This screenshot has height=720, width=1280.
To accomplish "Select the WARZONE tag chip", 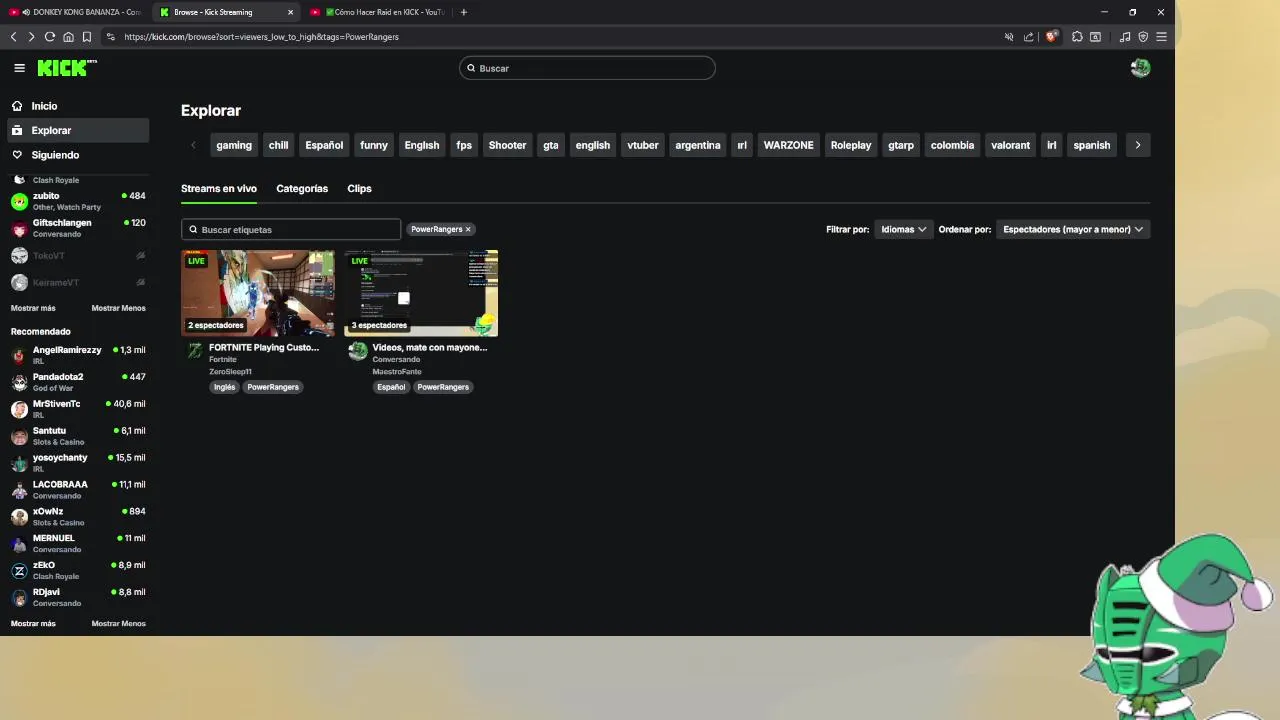I will click(788, 145).
